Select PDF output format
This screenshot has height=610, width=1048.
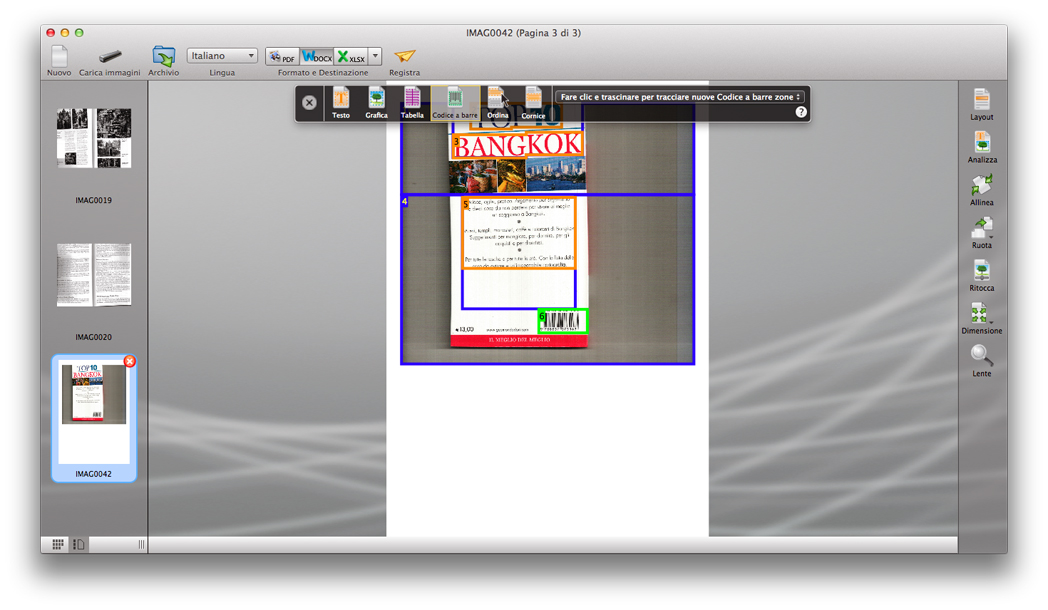282,57
